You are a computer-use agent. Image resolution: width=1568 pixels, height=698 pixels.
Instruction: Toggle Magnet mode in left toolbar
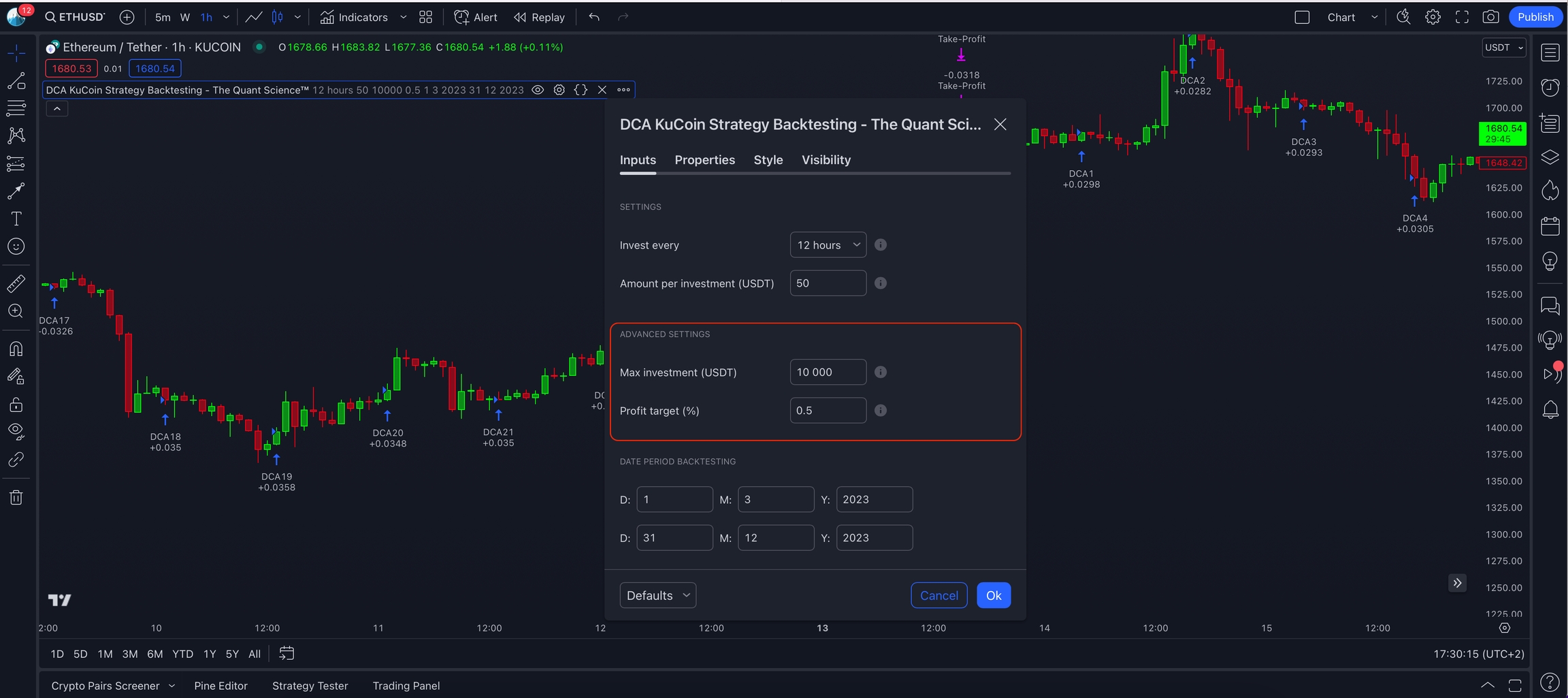(16, 349)
